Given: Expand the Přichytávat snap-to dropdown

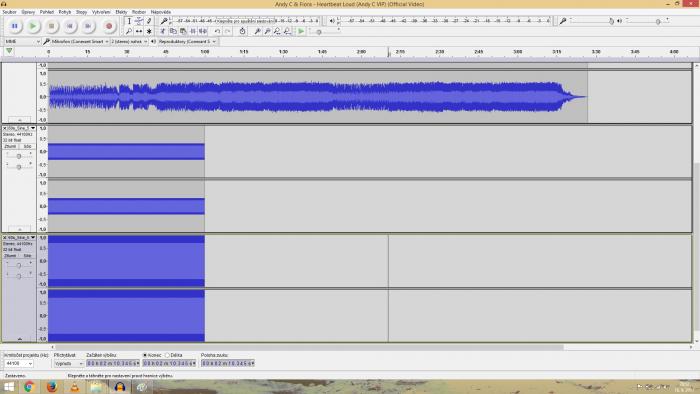Looking at the screenshot, I should [x=68, y=364].
